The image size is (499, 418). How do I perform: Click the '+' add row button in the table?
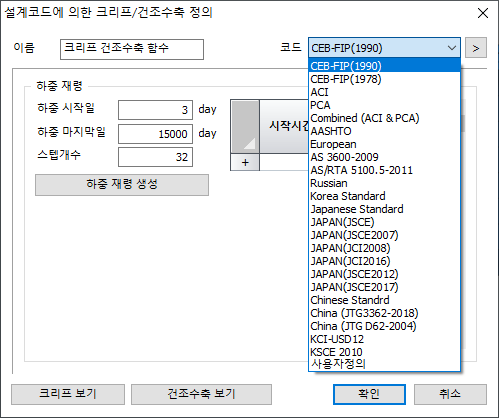pos(245,163)
